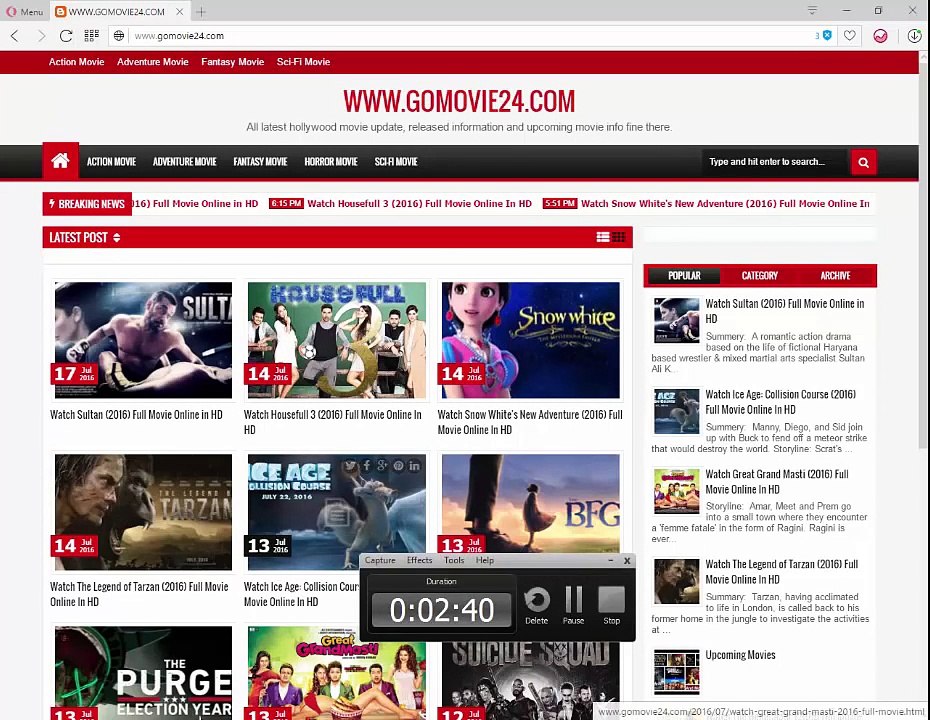Select the Archive sidebar tab
Image resolution: width=930 pixels, height=720 pixels.
tap(835, 276)
